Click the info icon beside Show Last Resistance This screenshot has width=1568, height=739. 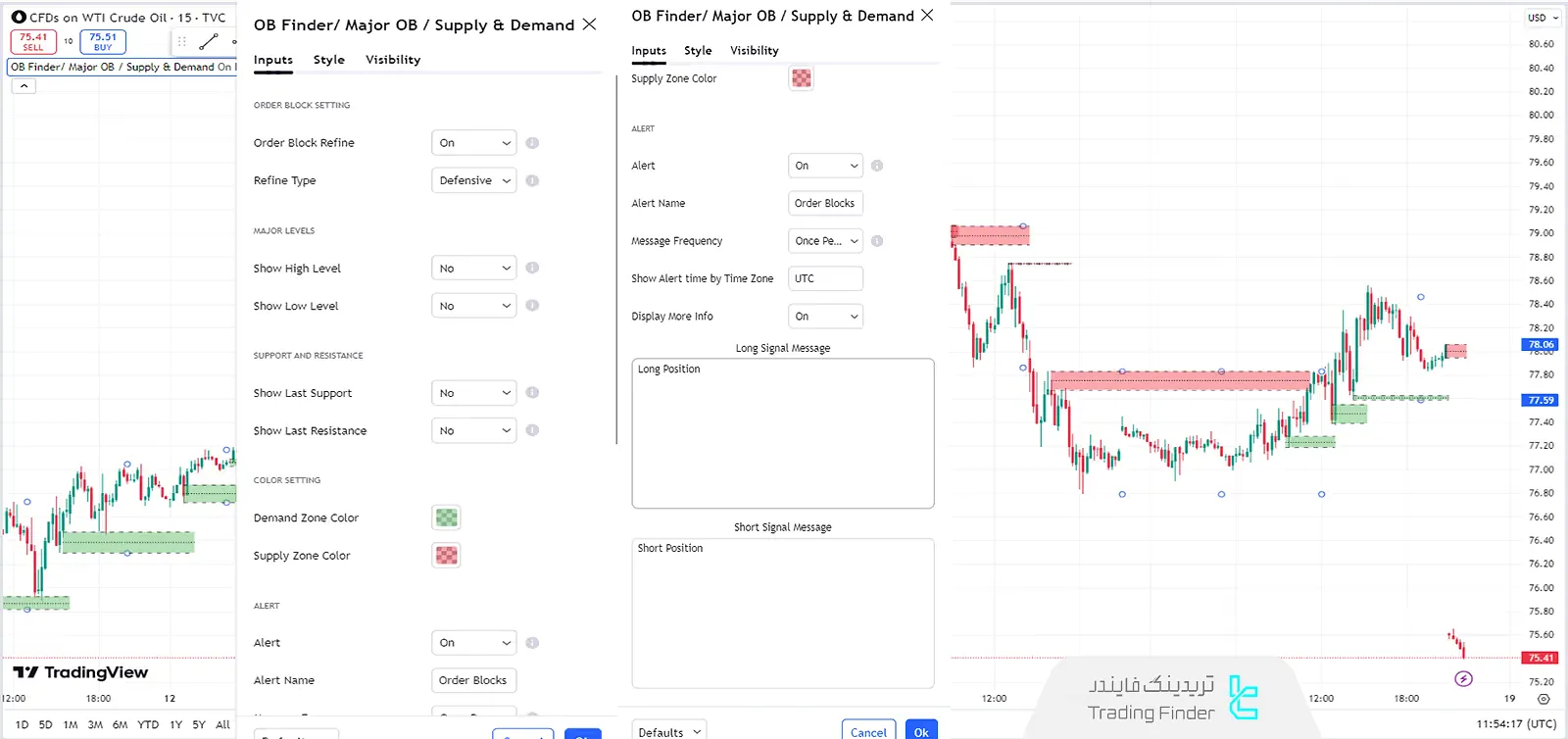coord(532,430)
